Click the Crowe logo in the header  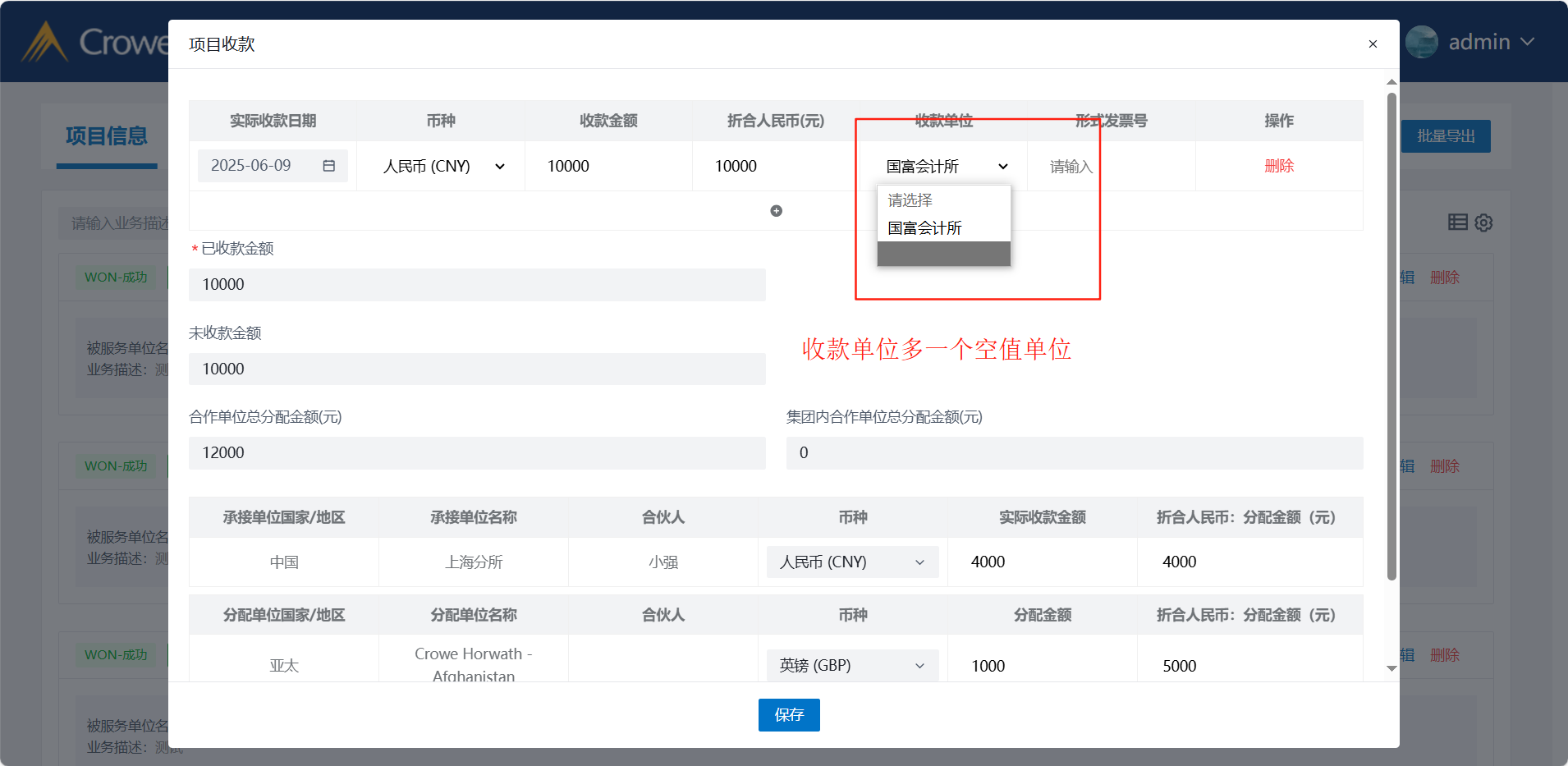pyautogui.click(x=94, y=42)
